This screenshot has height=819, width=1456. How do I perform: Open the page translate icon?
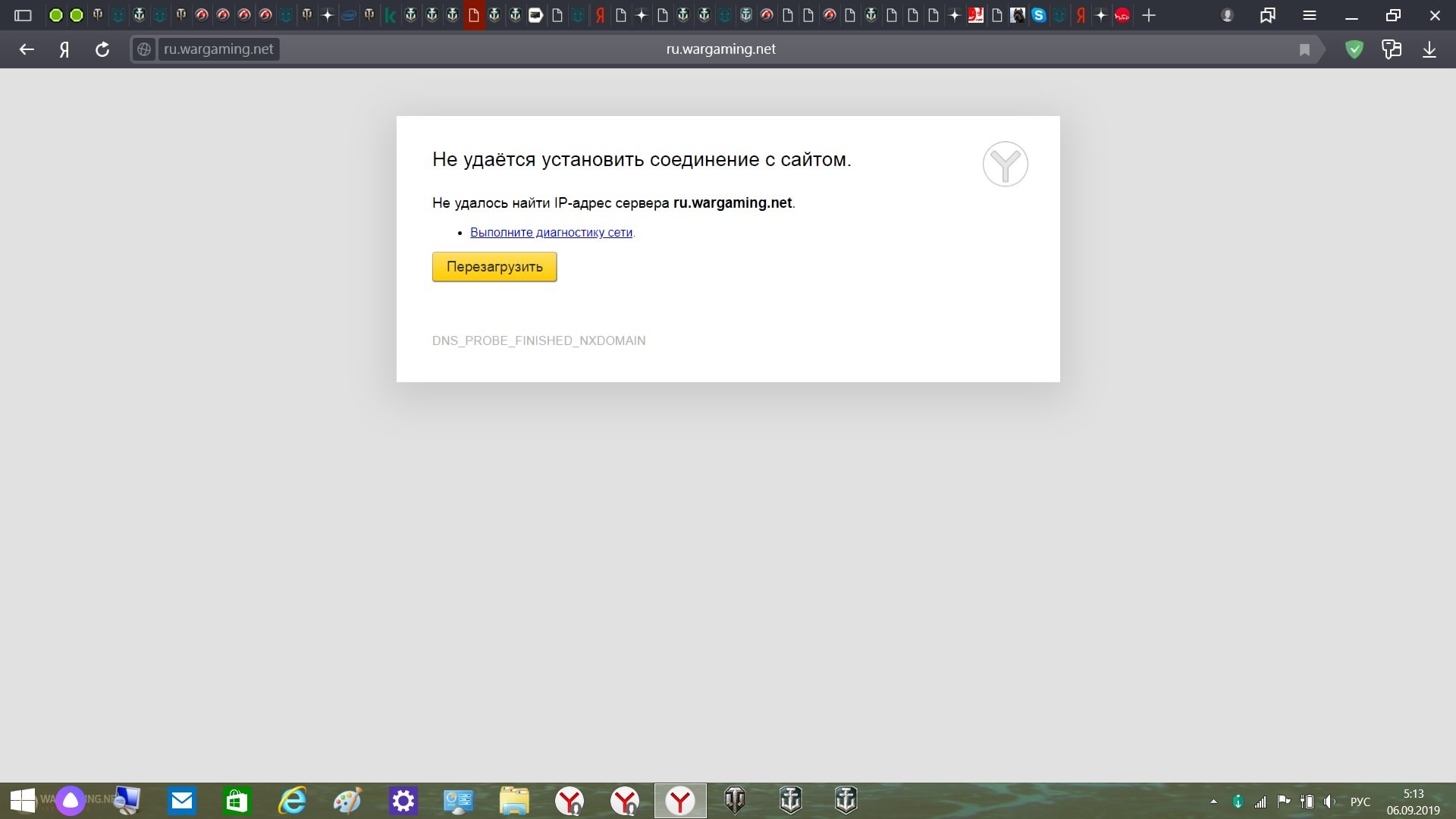[1392, 49]
